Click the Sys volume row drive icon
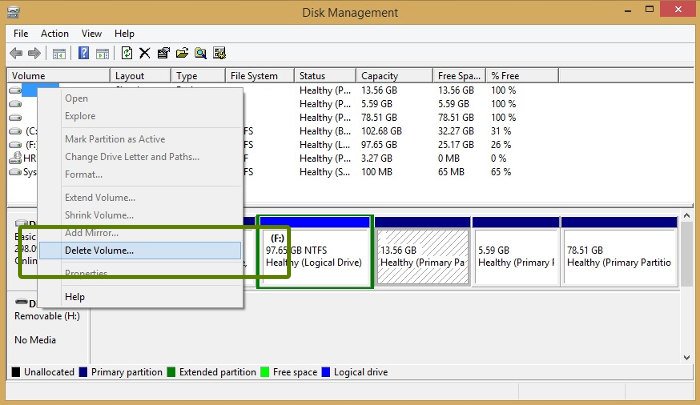The height and width of the screenshot is (405, 700). coord(15,172)
